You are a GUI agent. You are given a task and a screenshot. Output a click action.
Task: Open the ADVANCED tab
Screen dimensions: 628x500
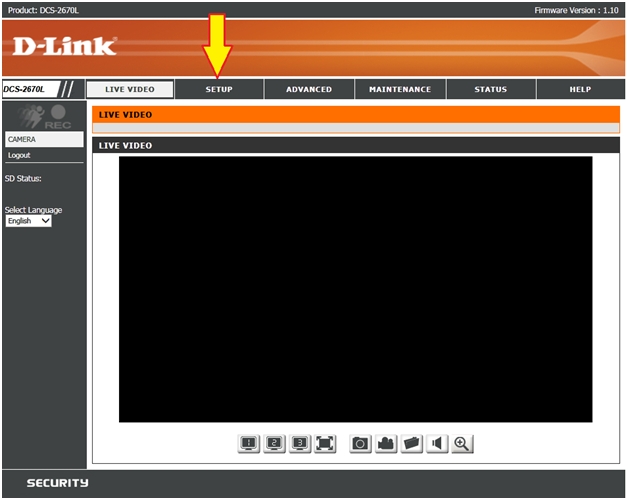tap(309, 89)
